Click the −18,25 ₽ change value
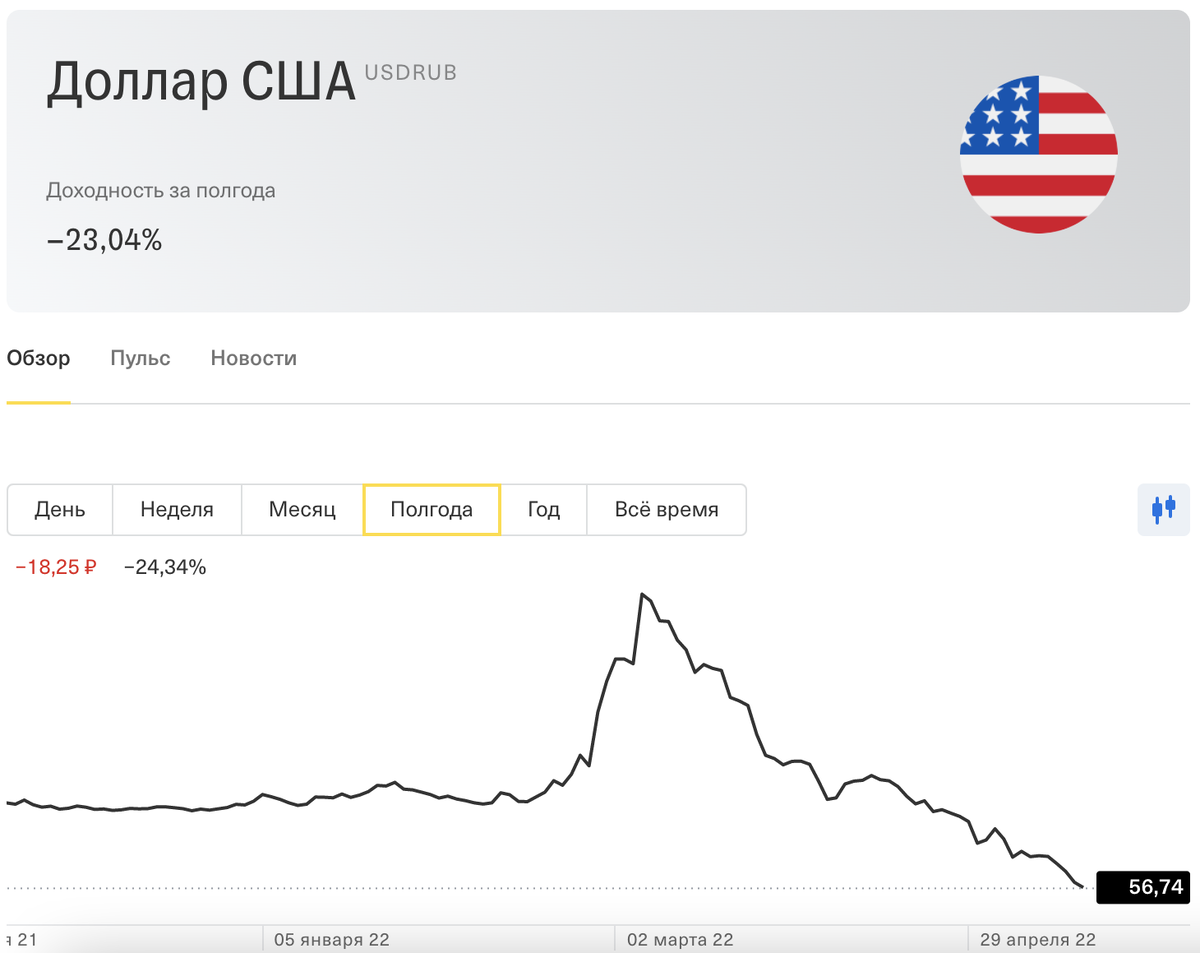The width and height of the screenshot is (1200, 953). click(x=56, y=568)
